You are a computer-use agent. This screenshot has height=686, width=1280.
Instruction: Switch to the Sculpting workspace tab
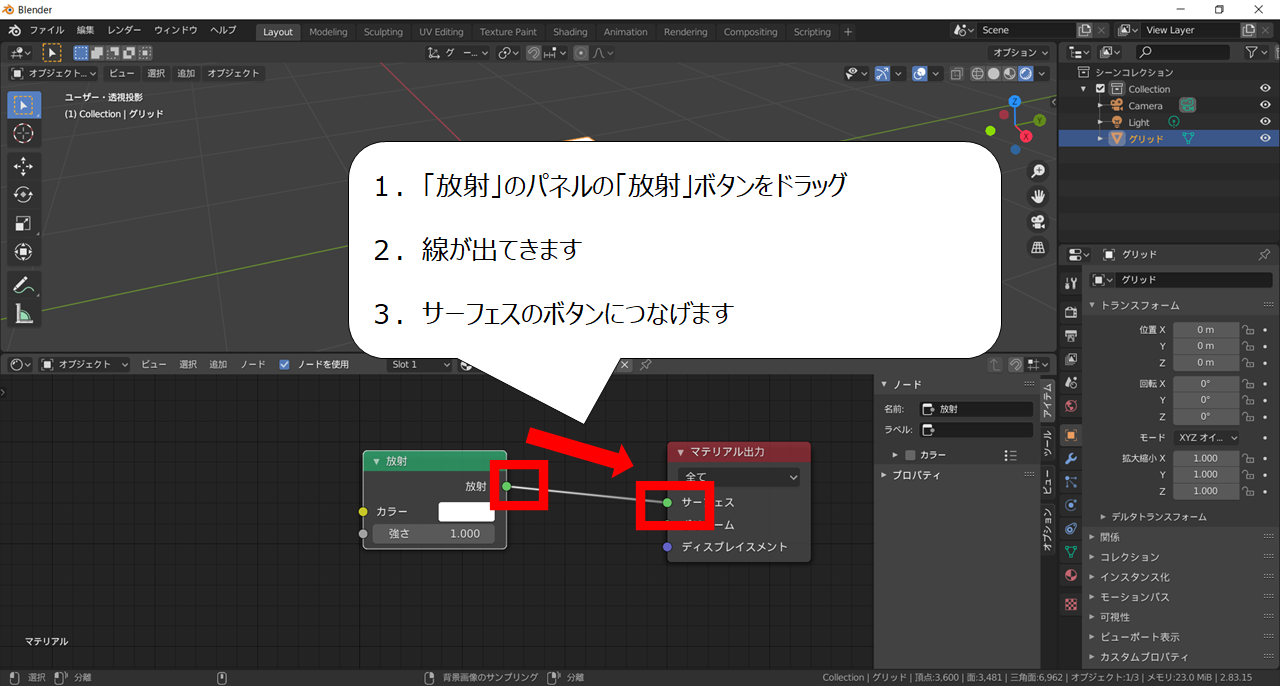[x=383, y=32]
